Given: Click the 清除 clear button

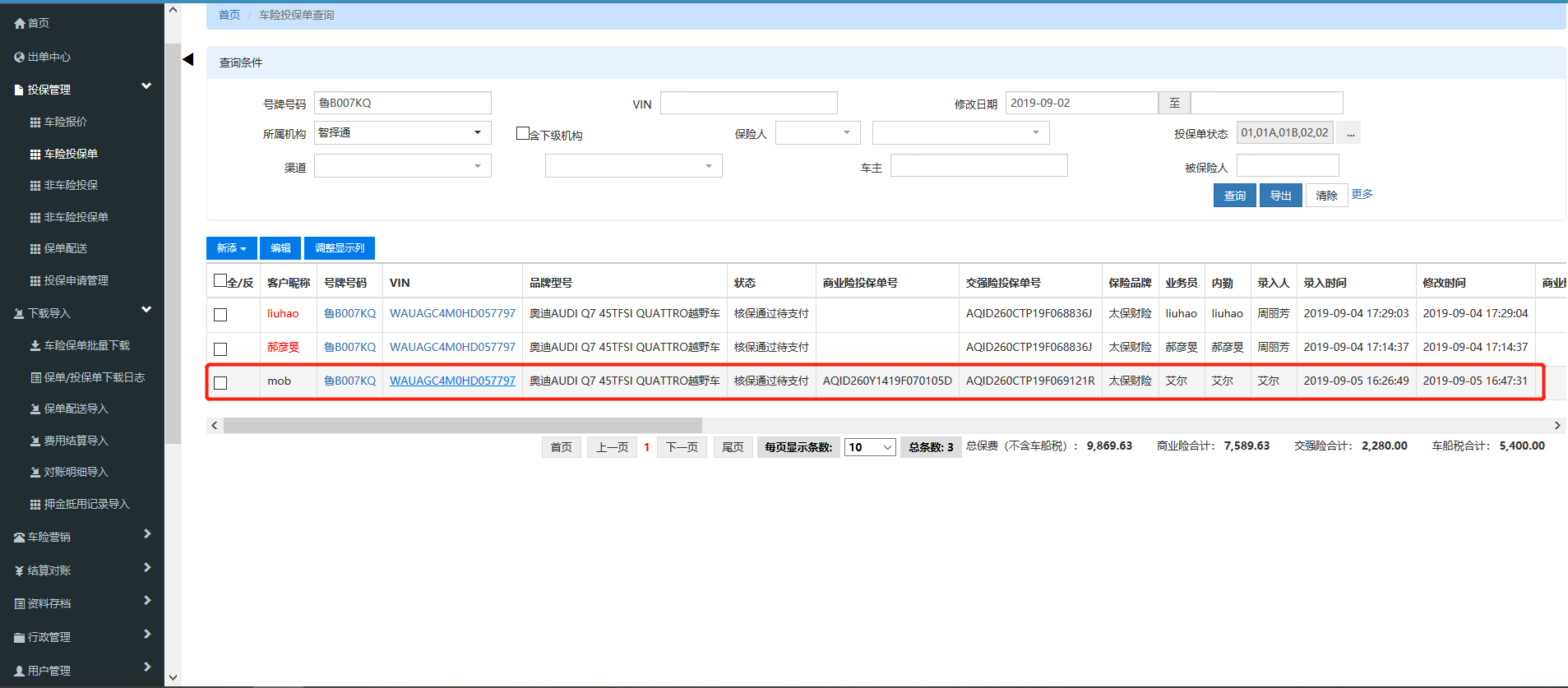Looking at the screenshot, I should click(1327, 196).
